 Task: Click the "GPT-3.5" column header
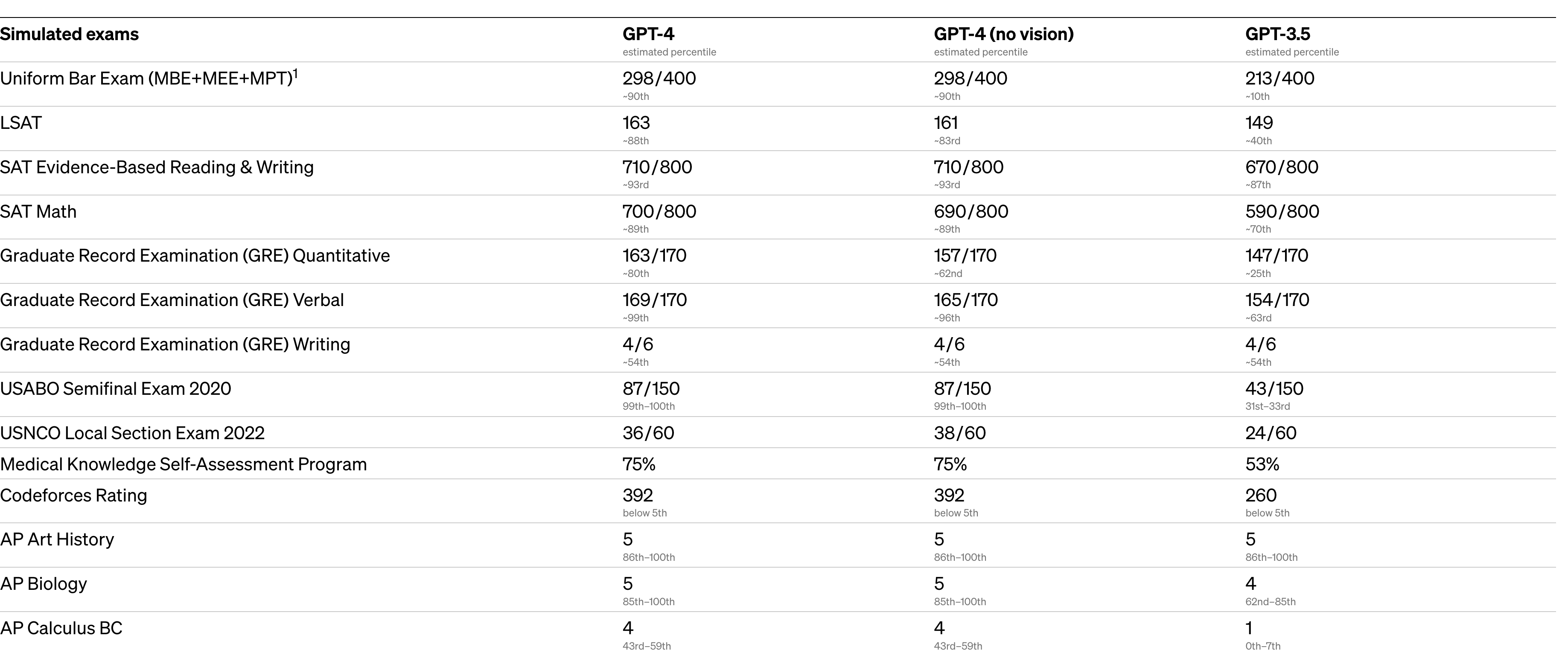click(x=1277, y=34)
